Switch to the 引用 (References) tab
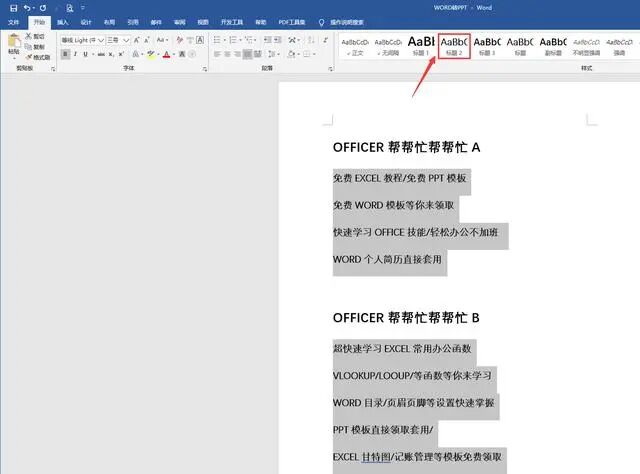This screenshot has height=474, width=640. (133, 22)
